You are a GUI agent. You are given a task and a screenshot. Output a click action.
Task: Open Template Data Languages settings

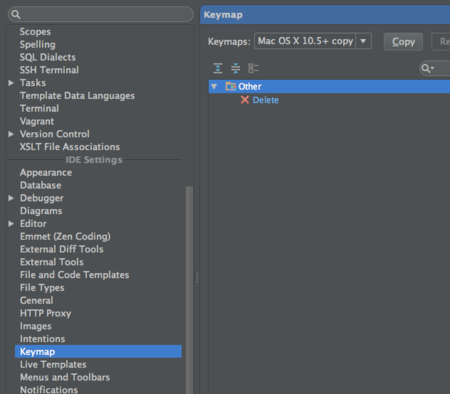pos(77,96)
